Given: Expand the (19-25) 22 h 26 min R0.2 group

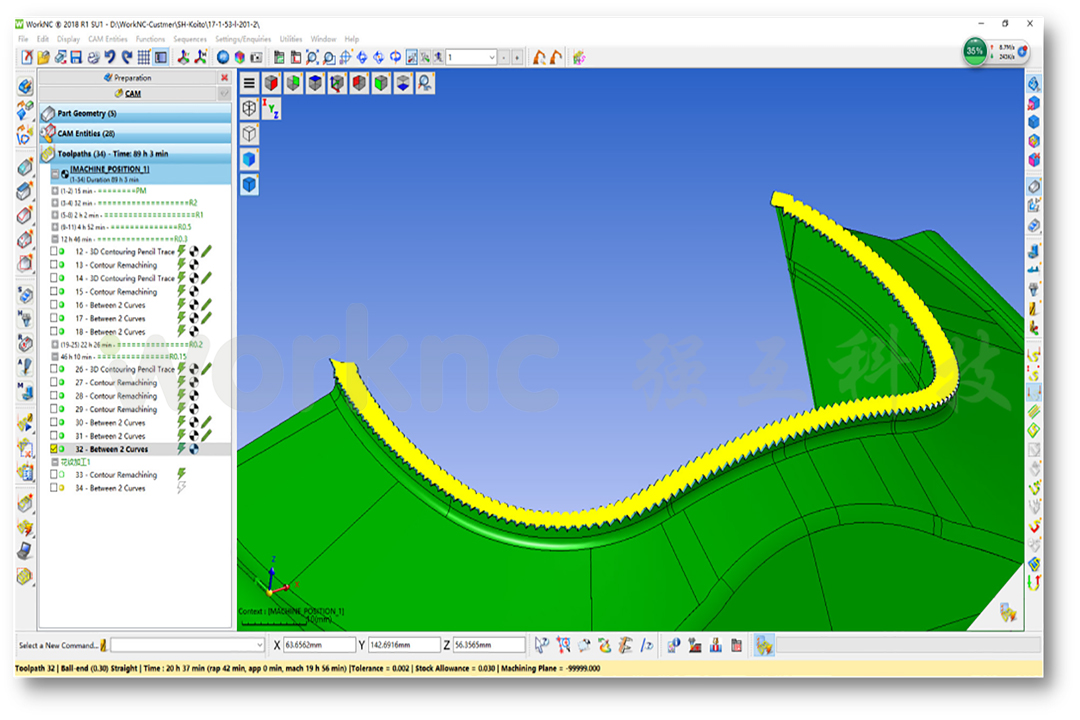Looking at the screenshot, I should point(55,344).
